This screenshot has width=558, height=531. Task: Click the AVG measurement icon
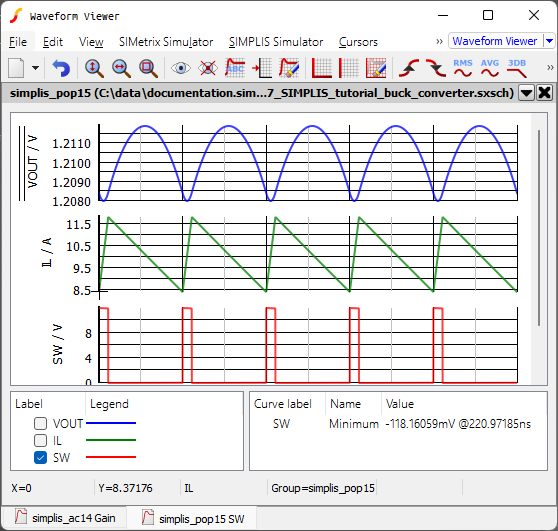pos(490,68)
